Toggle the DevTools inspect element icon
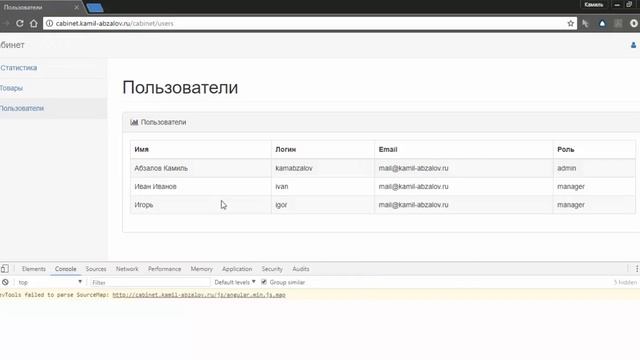This screenshot has width=640, height=360. pyautogui.click(x=4, y=269)
